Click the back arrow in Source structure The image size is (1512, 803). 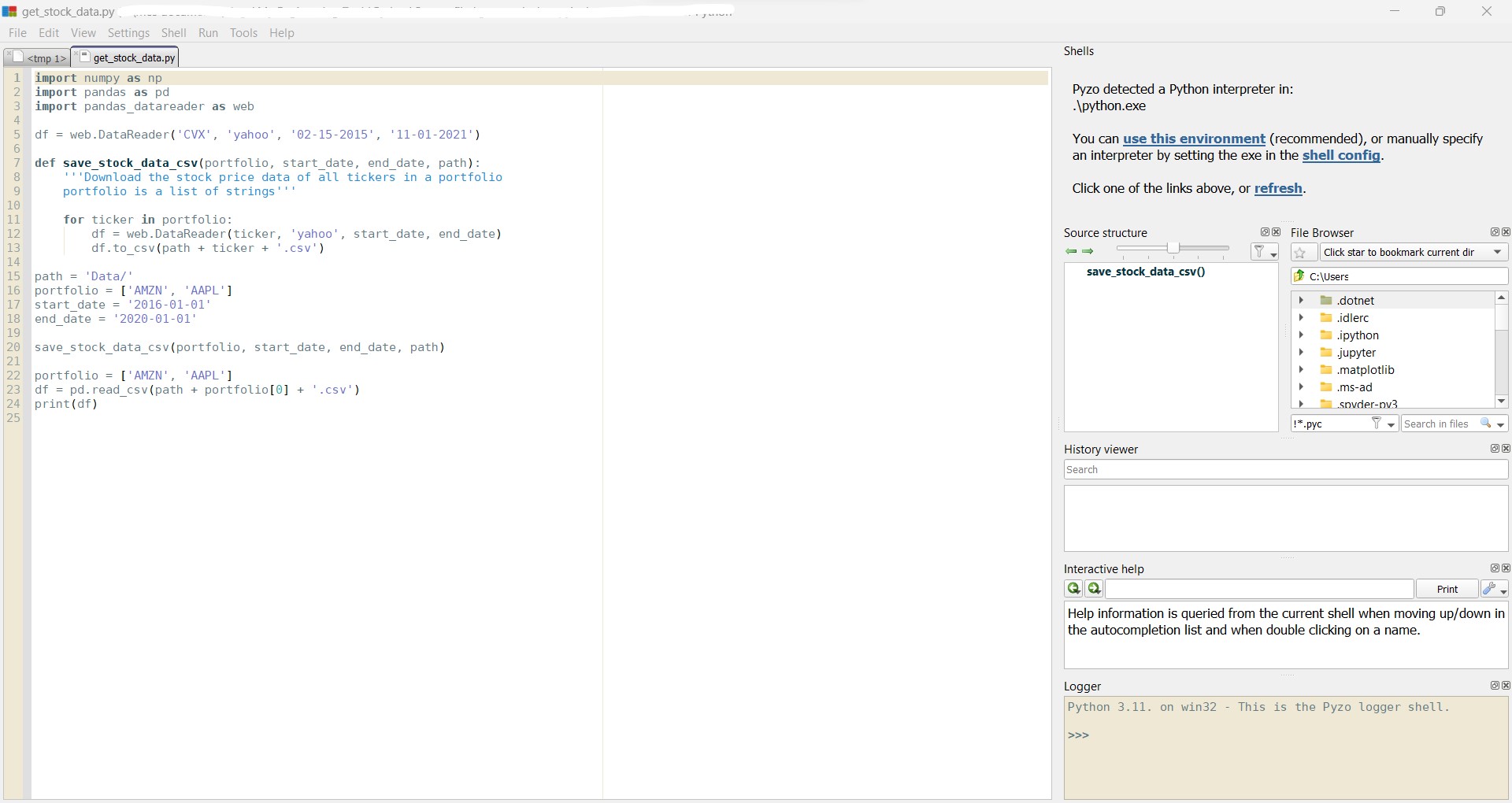(1070, 252)
